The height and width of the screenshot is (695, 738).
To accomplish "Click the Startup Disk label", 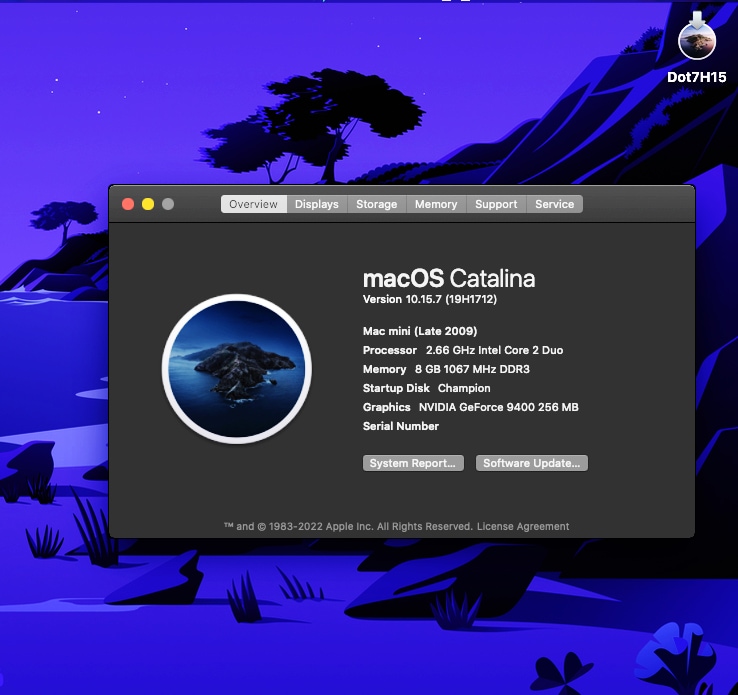I will click(x=396, y=388).
